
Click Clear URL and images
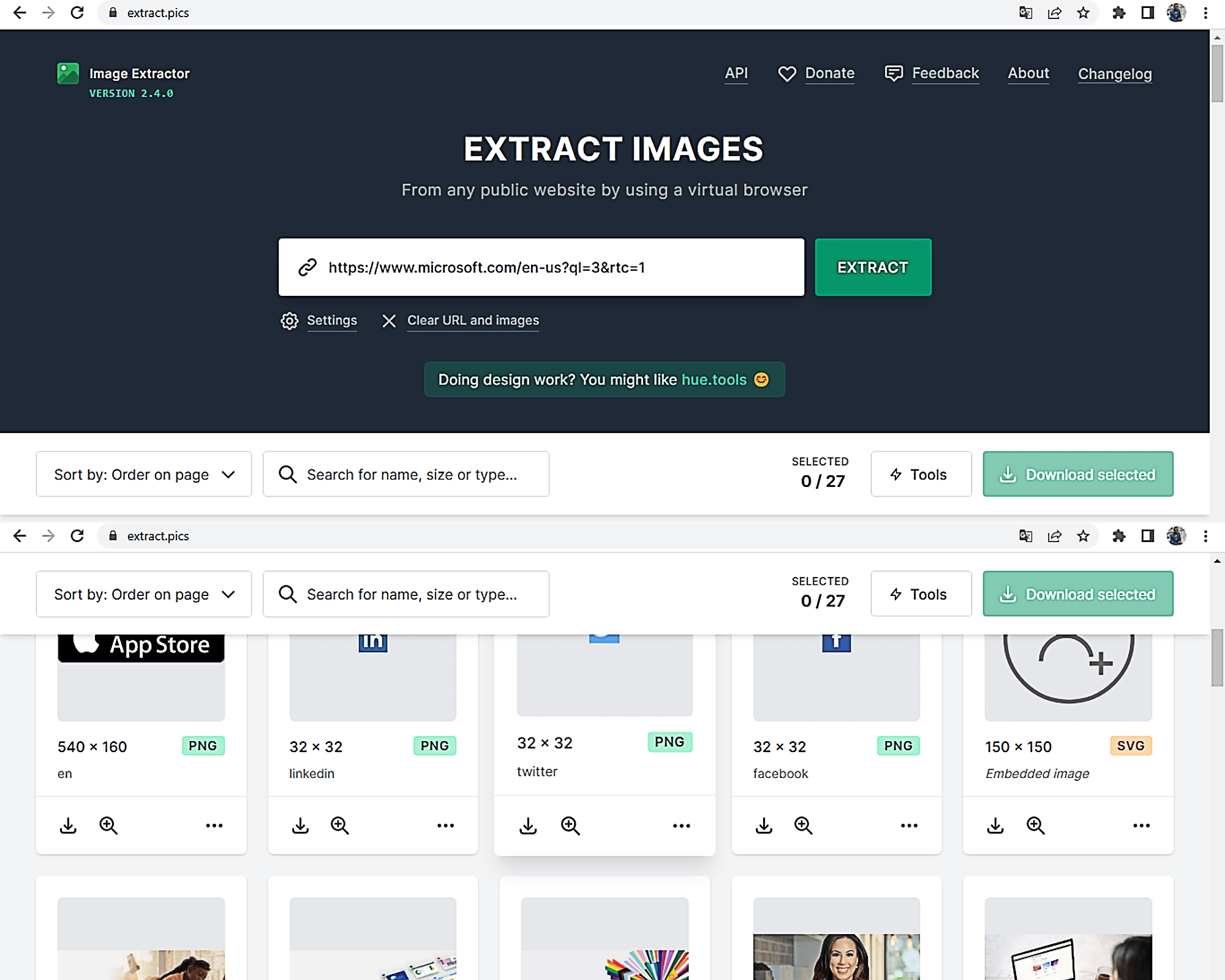pyautogui.click(x=473, y=320)
